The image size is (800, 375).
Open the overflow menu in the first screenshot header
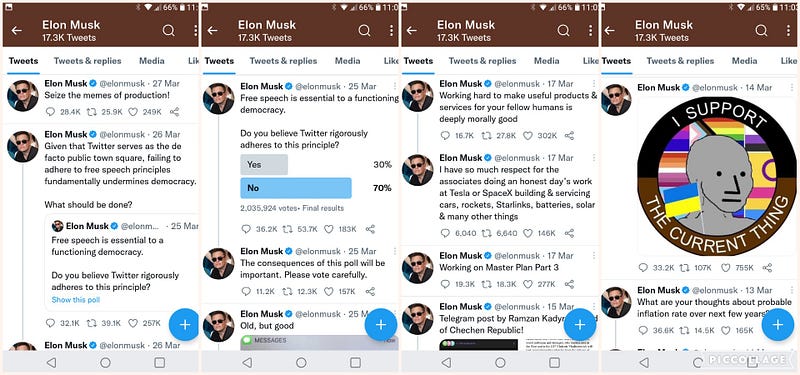coord(195,31)
